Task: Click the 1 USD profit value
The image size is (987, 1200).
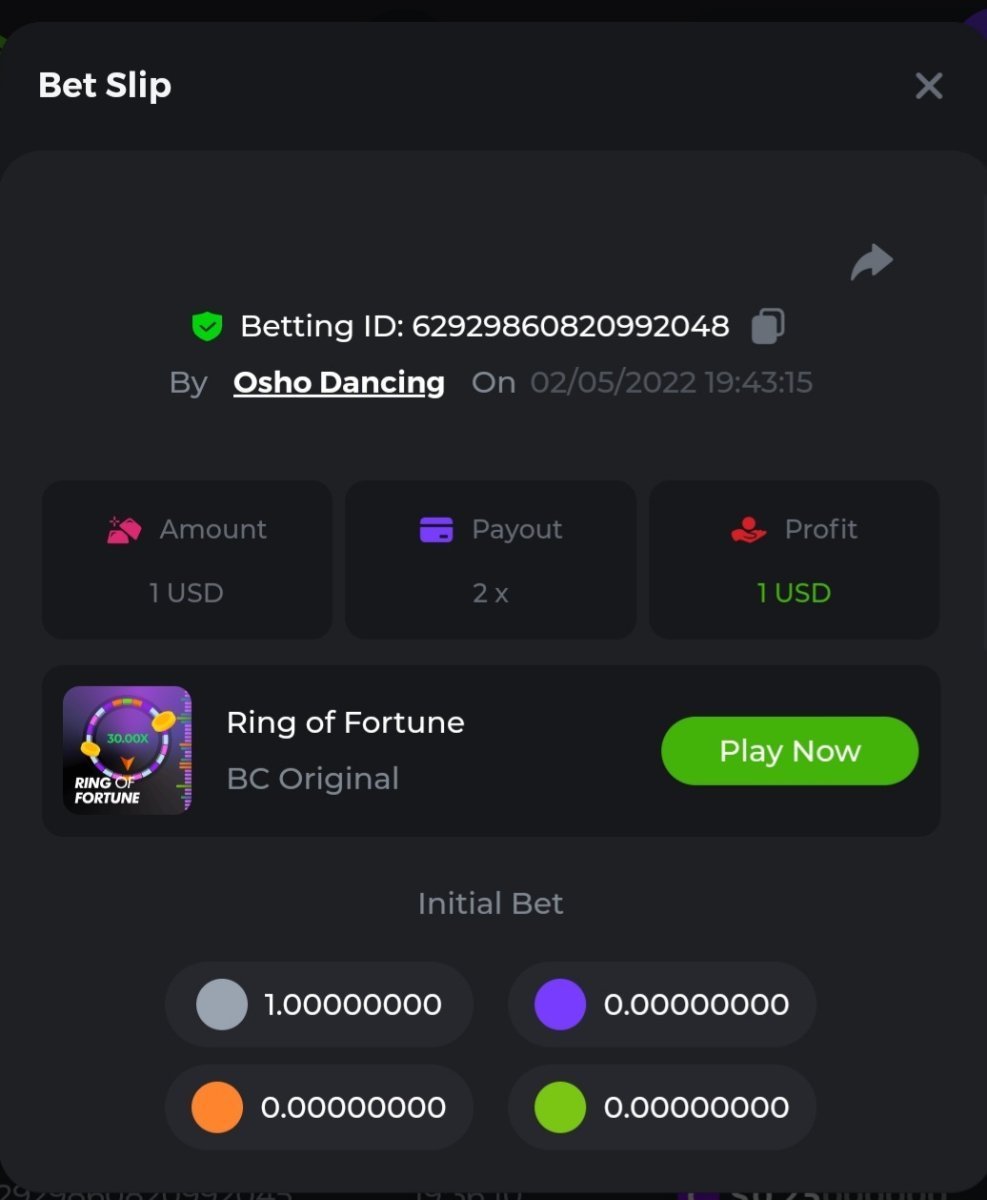Action: tap(794, 593)
